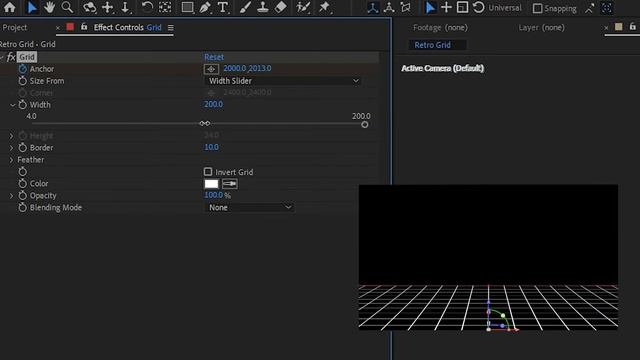640x360 pixels.
Task: Expand the Feather property
Action: [x=11, y=160]
